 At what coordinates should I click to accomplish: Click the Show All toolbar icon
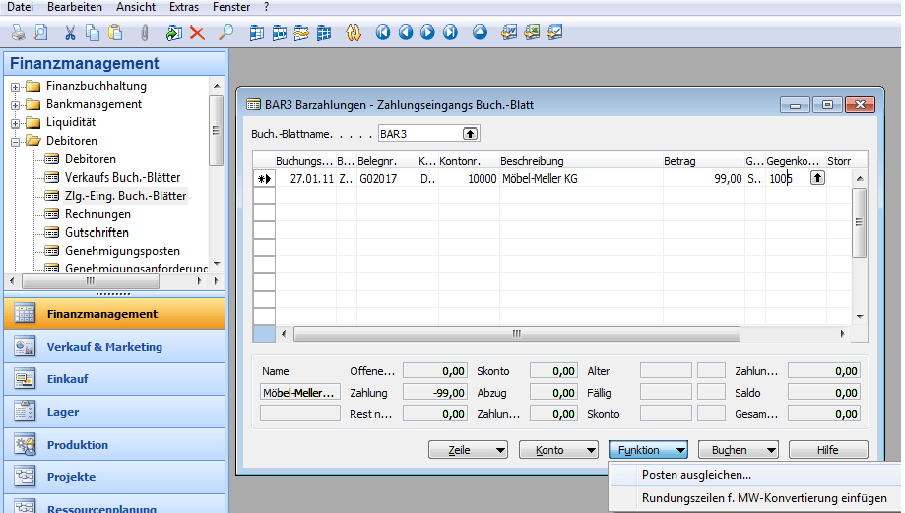click(x=324, y=32)
